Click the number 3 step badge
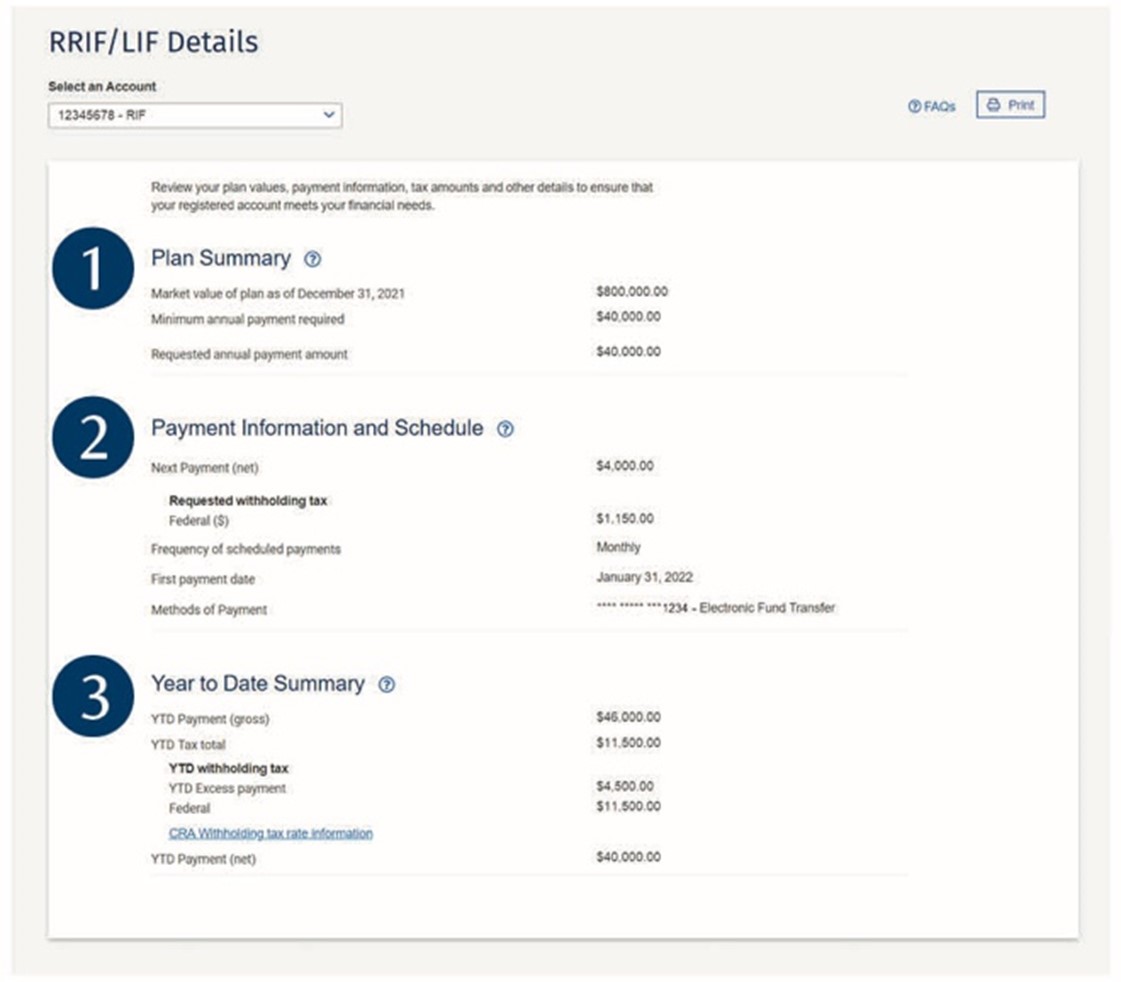The height and width of the screenshot is (982, 1121). pos(93,695)
